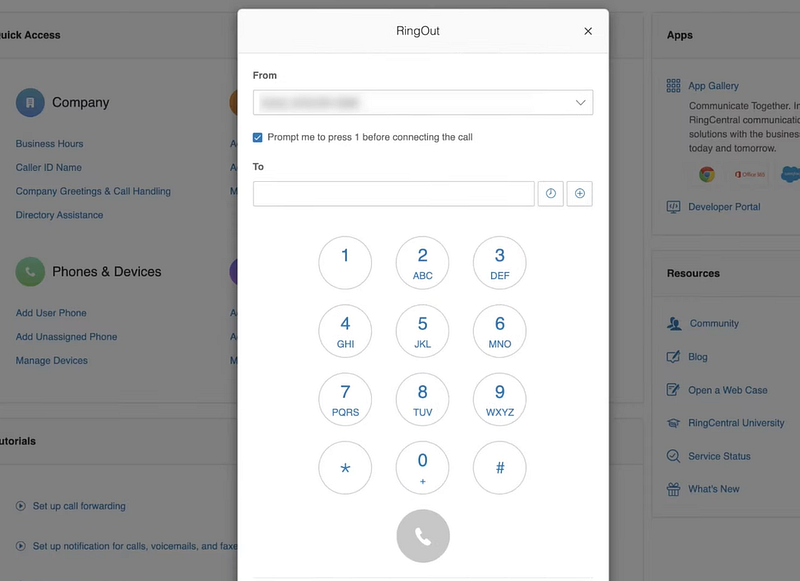Screen dimensions: 800x581
Task: Open Service Status link
Action: pyautogui.click(x=719, y=456)
